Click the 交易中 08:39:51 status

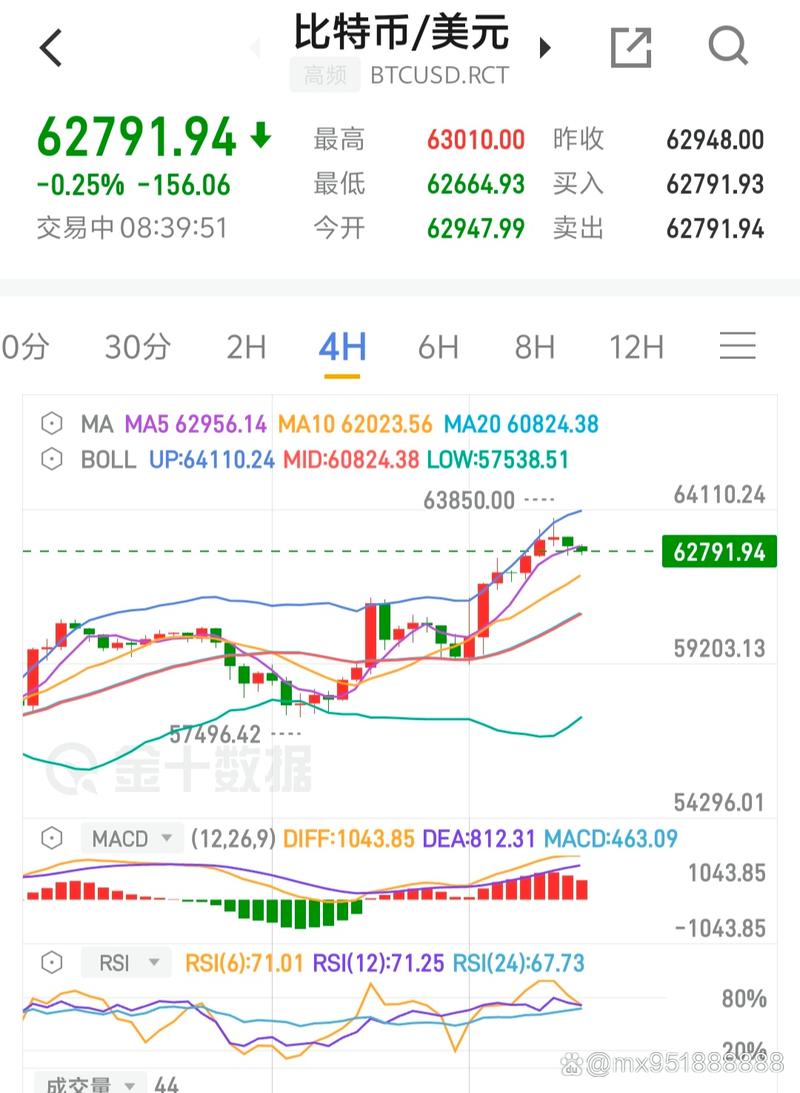pos(132,228)
